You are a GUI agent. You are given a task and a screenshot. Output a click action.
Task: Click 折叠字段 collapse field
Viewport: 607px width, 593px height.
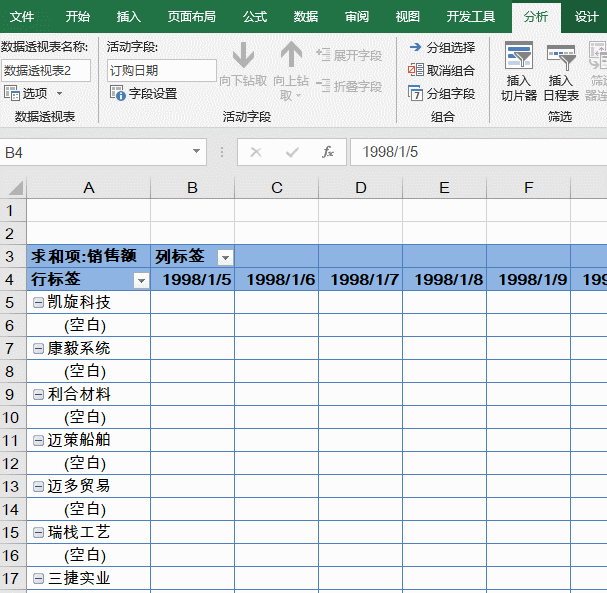tap(349, 86)
